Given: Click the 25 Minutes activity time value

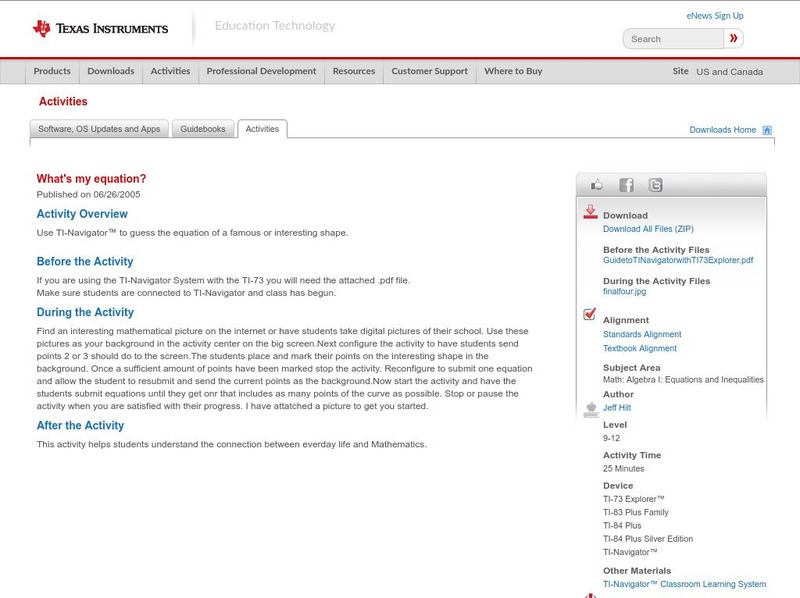Looking at the screenshot, I should [623, 469].
